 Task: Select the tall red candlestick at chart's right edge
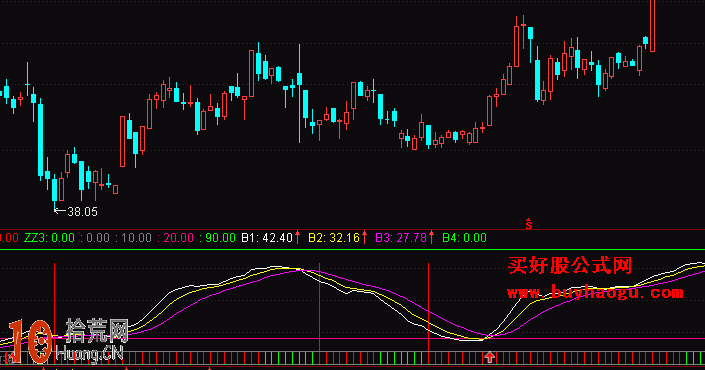(652, 26)
